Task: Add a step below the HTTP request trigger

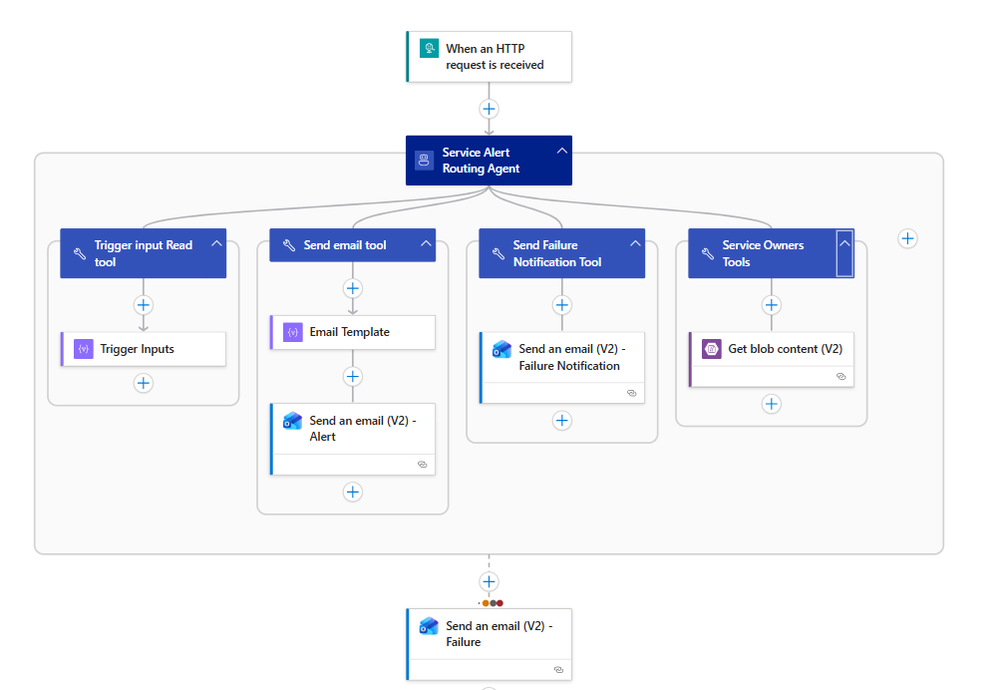Action: [x=489, y=109]
